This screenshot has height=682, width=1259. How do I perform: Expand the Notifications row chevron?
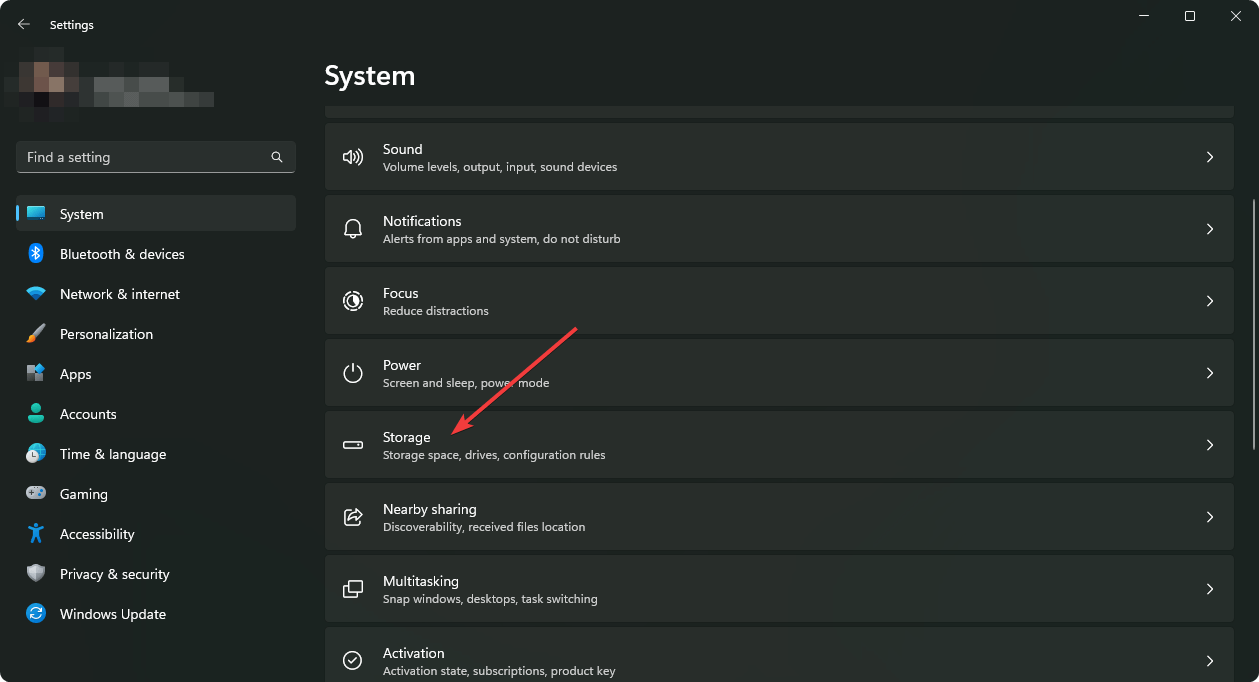(1210, 229)
